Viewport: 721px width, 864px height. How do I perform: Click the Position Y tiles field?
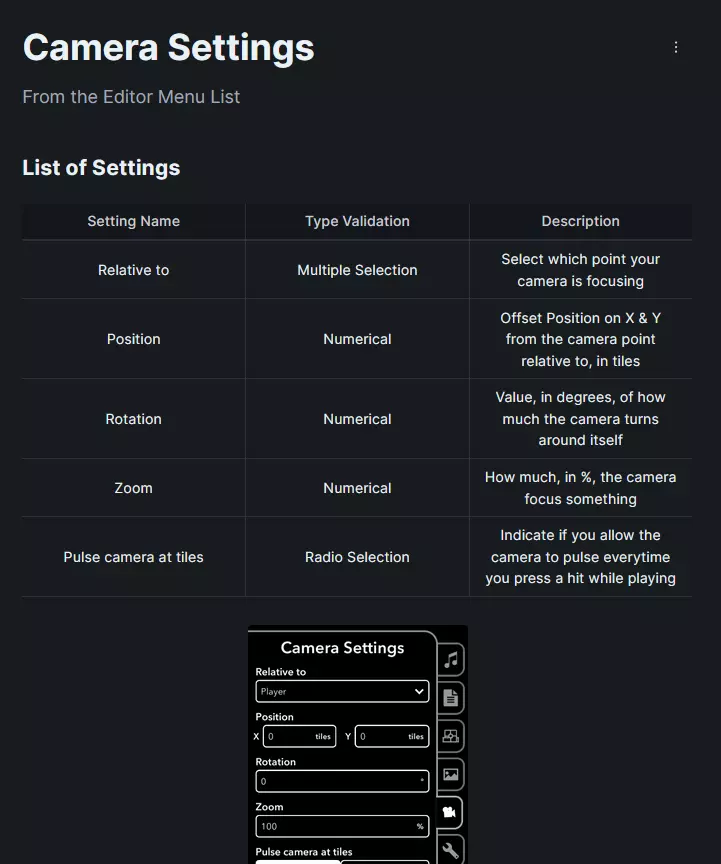point(391,736)
